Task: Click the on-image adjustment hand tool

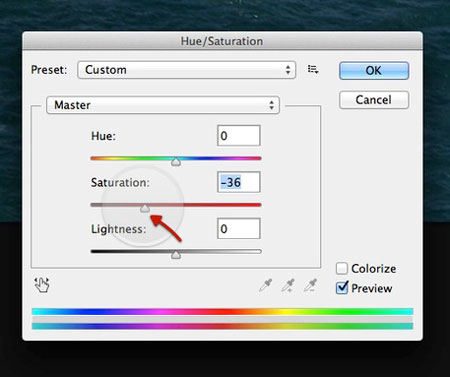Action: click(42, 285)
